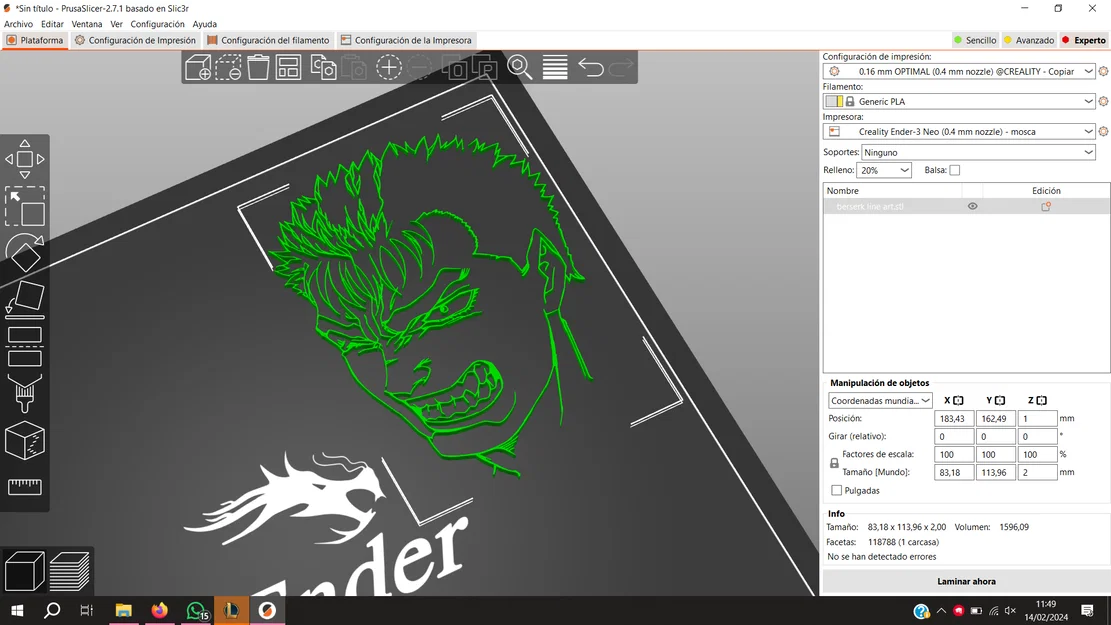Enable the Pulgadas checkbox
This screenshot has height=625, width=1111.
[836, 490]
